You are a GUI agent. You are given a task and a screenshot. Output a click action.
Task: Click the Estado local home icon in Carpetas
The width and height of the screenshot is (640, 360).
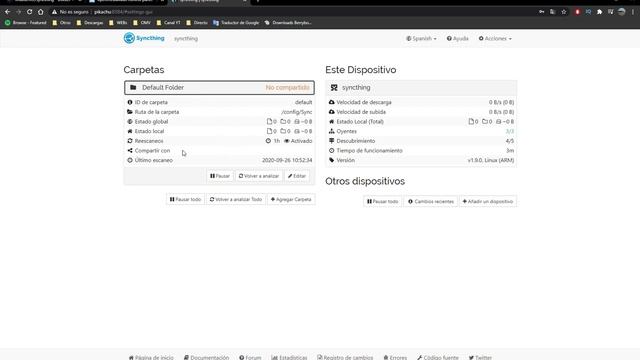point(130,131)
